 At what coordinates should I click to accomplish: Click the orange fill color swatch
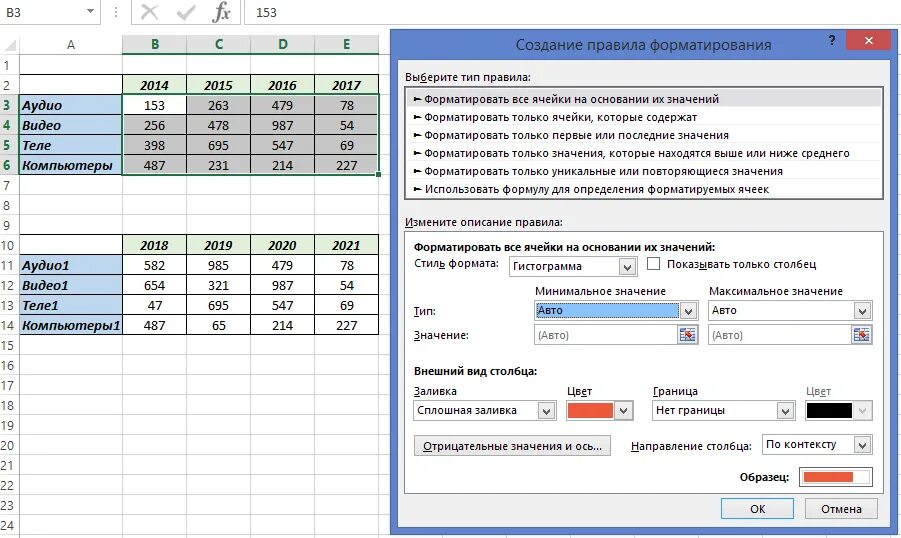(590, 410)
